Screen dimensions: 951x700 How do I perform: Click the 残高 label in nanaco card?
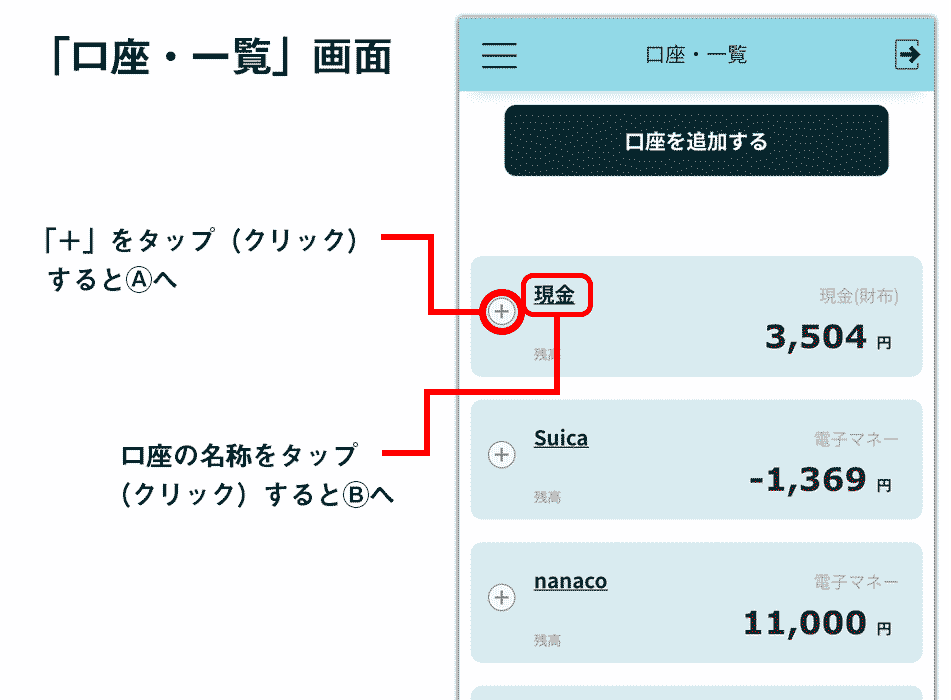(x=547, y=641)
